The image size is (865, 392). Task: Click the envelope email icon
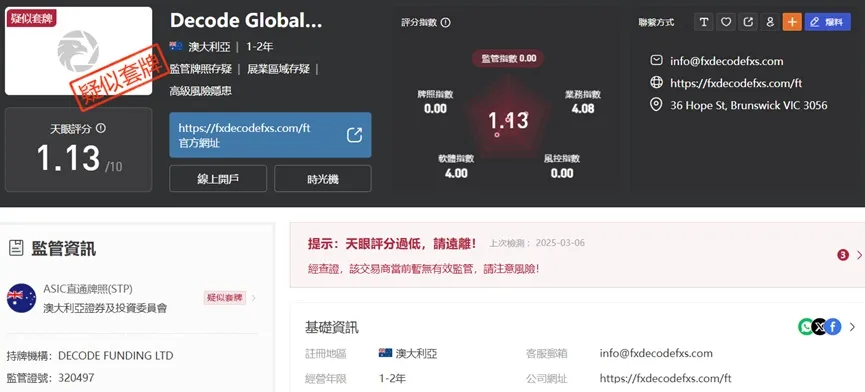656,61
